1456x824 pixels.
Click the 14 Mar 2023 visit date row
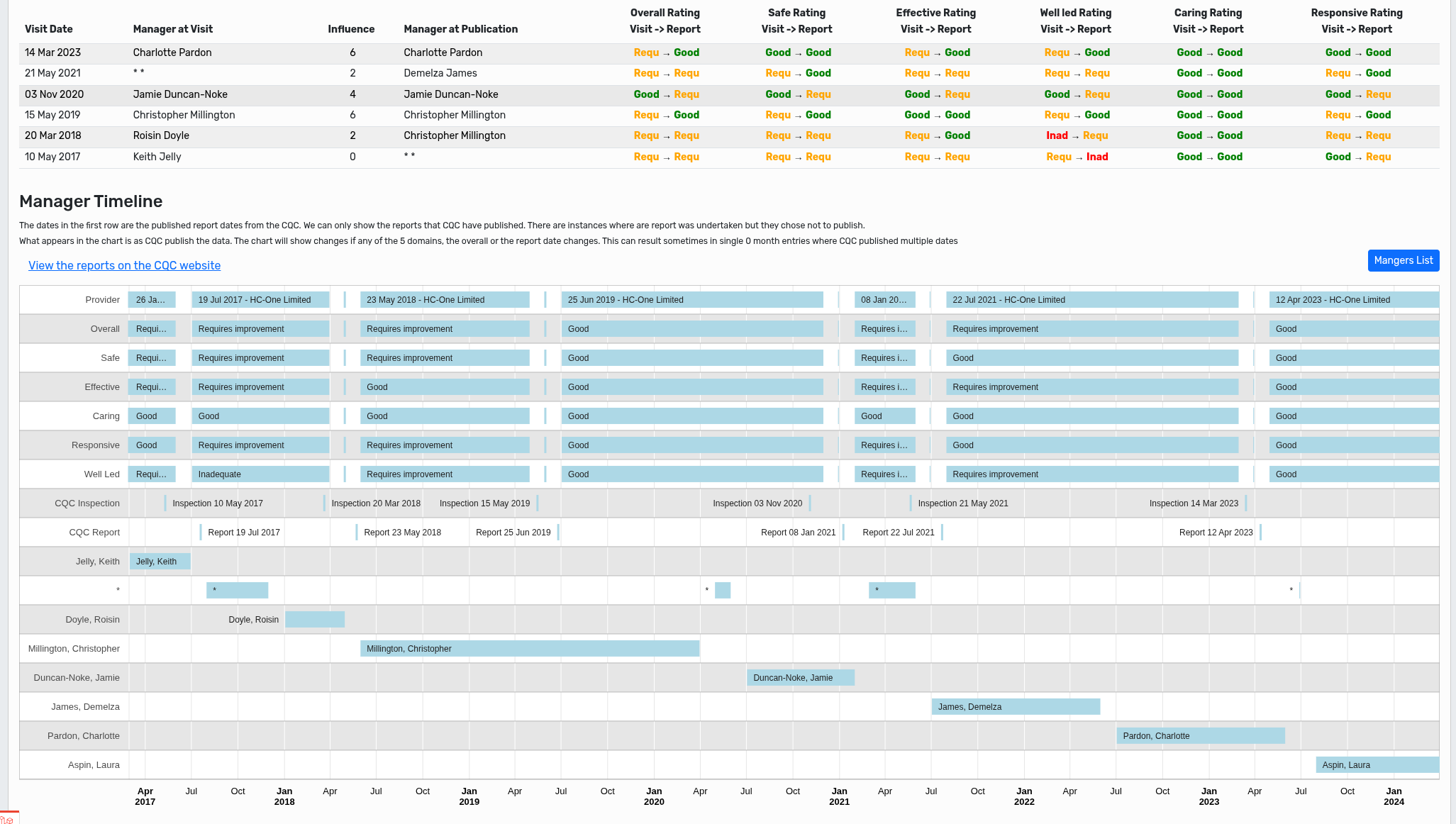[52, 52]
